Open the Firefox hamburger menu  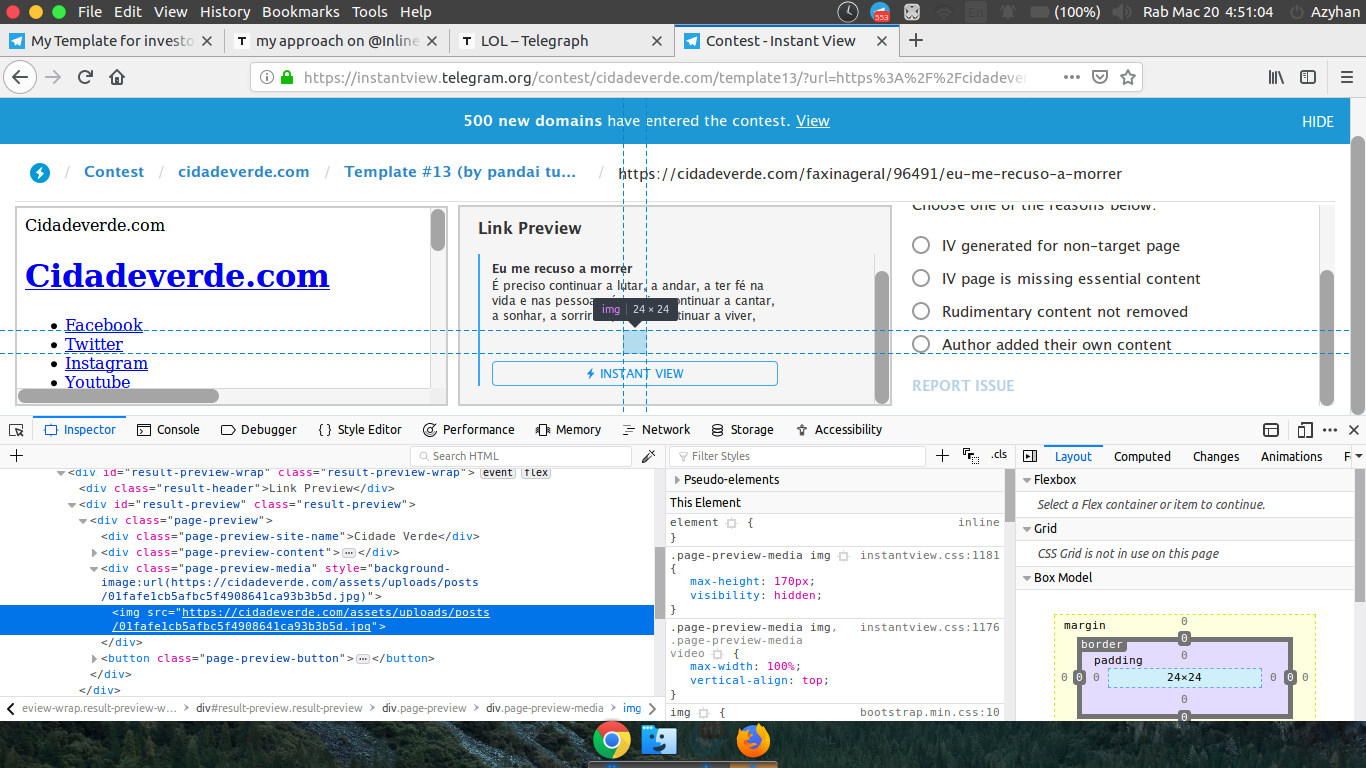[1346, 77]
